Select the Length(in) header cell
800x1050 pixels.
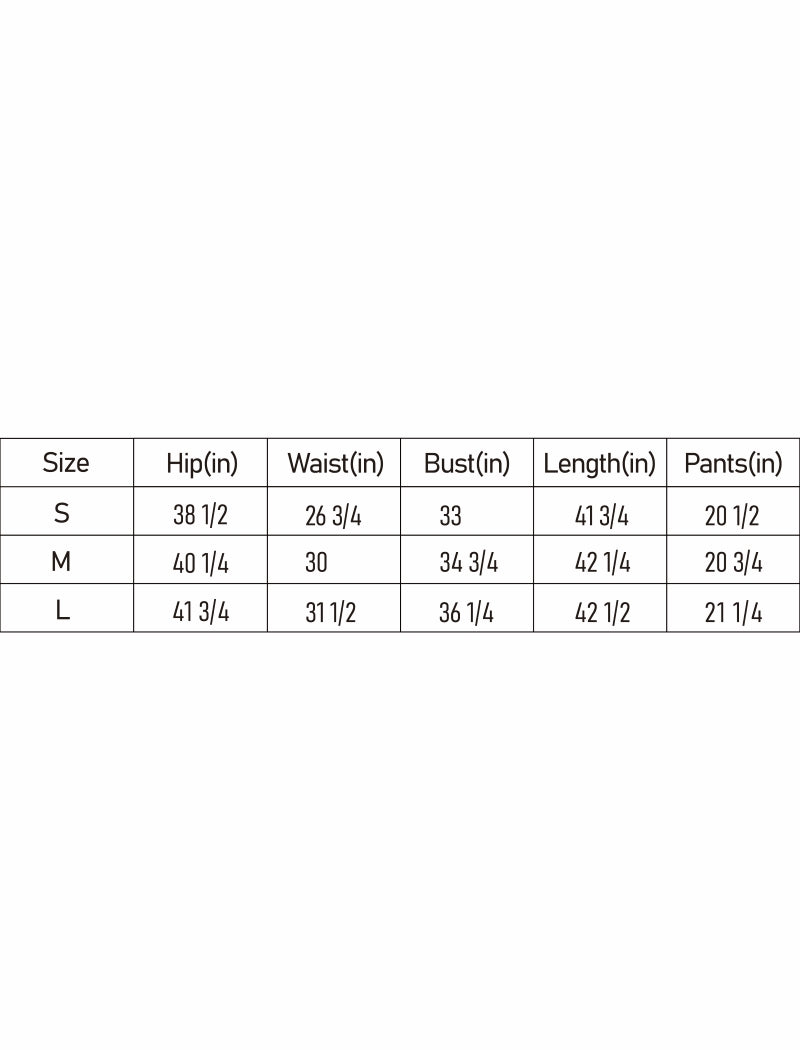(x=600, y=464)
